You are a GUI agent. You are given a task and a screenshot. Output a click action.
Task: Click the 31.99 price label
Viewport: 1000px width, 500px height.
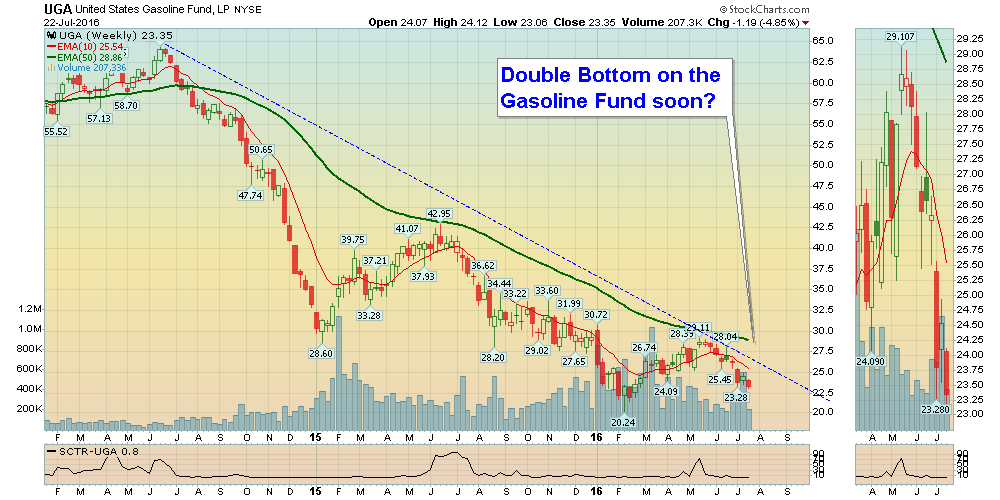point(569,304)
